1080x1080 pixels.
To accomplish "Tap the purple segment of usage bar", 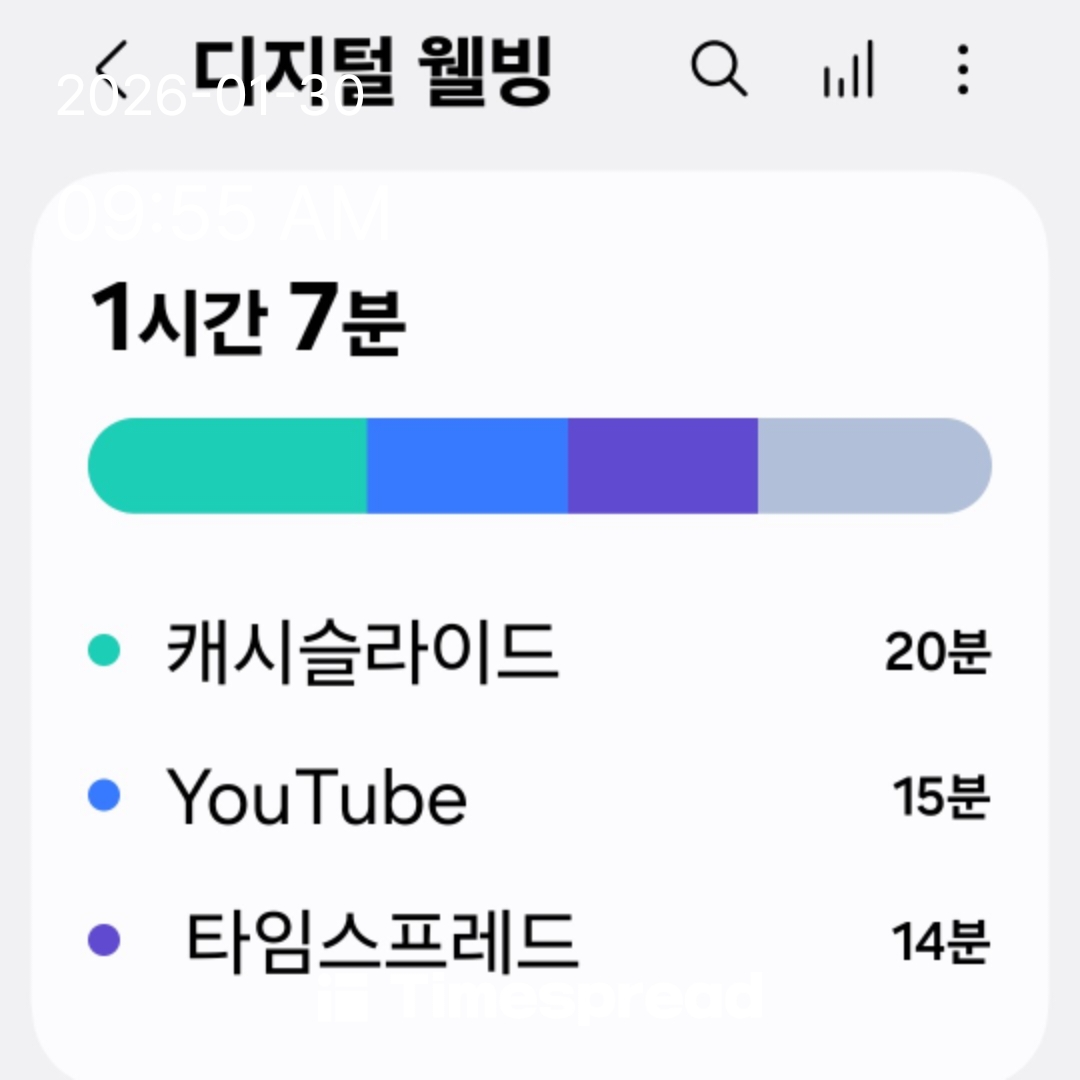I will tap(662, 466).
